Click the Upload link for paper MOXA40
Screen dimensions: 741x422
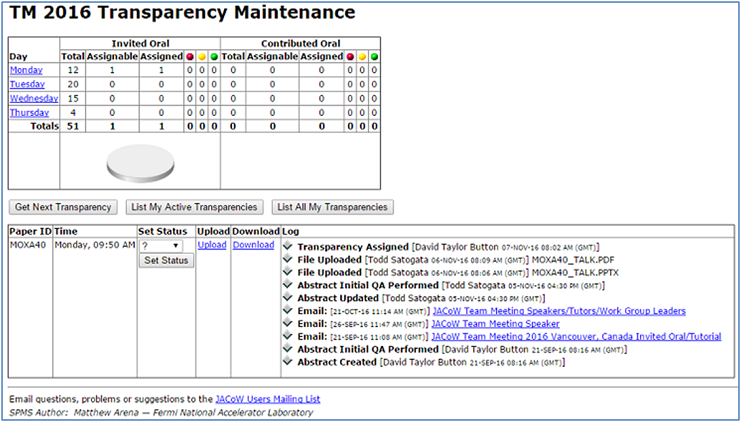coord(212,245)
